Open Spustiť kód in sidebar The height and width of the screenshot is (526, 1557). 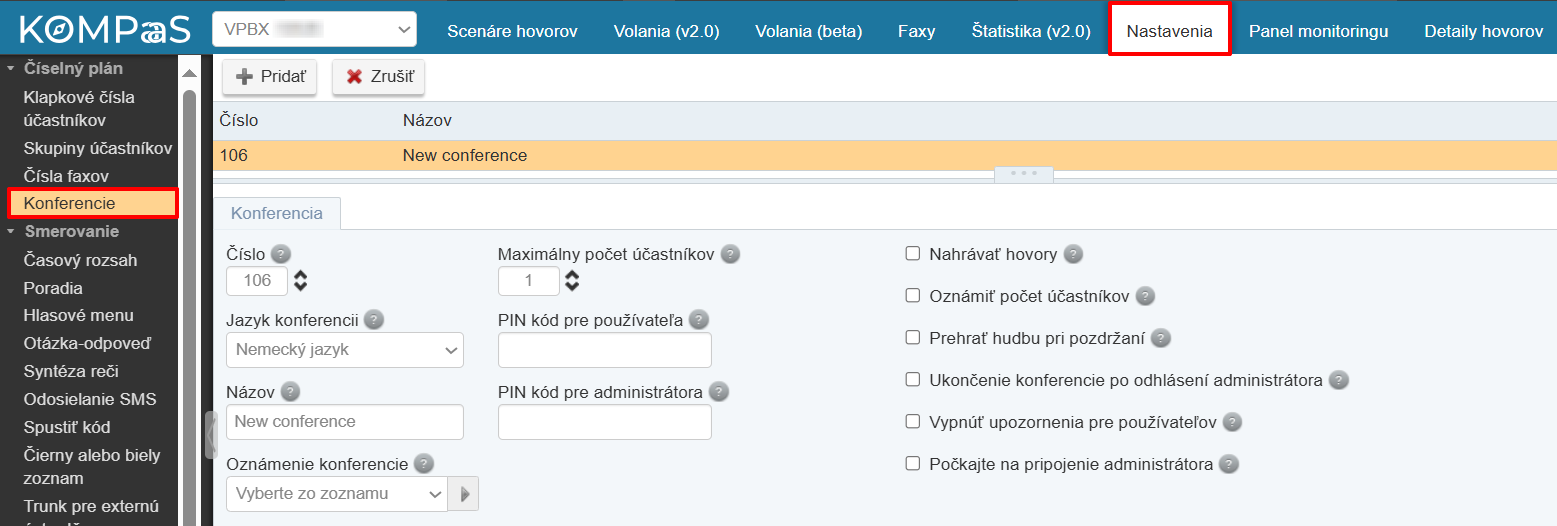[67, 427]
